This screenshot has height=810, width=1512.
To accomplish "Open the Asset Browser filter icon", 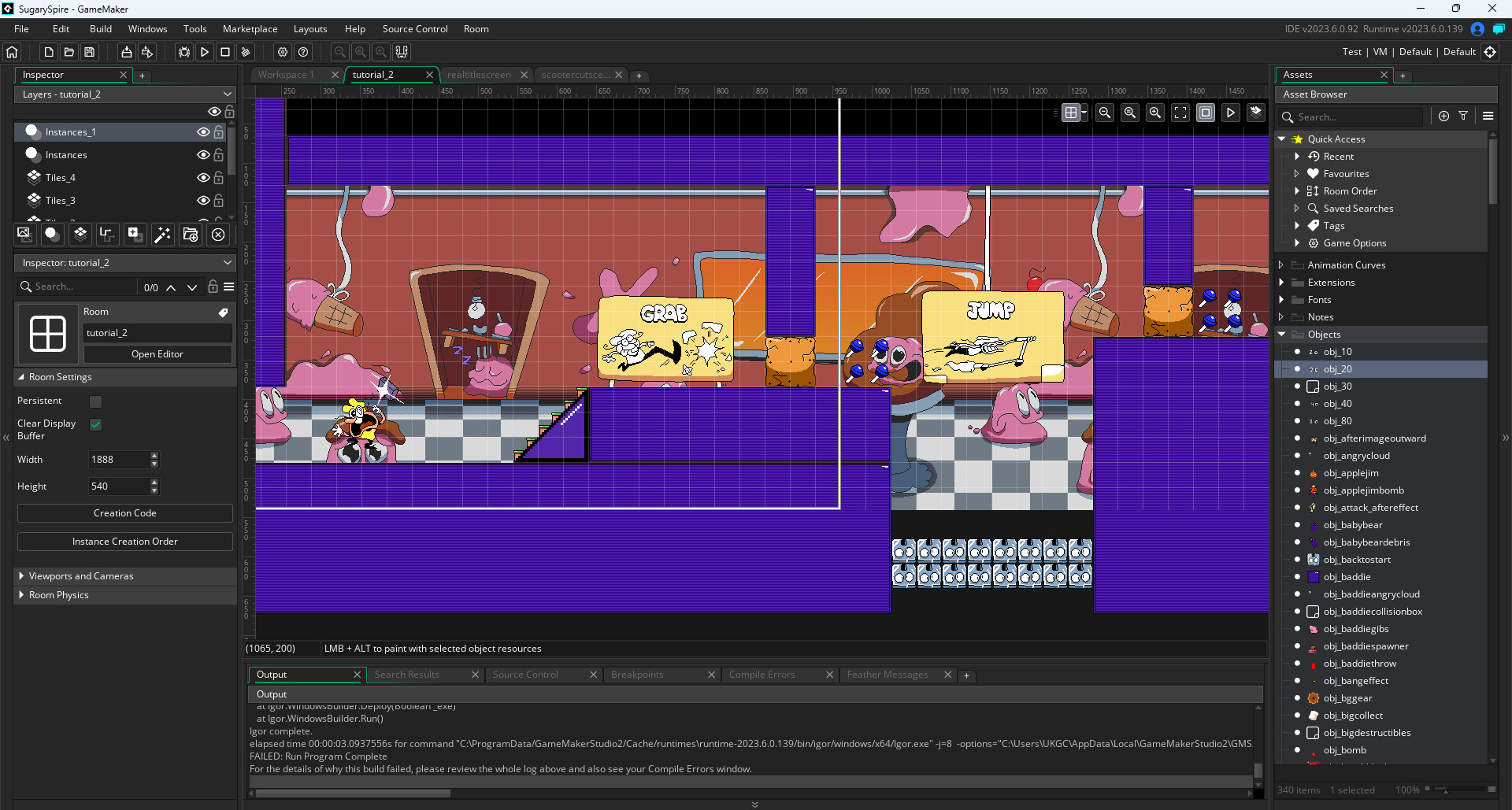I will click(1463, 116).
